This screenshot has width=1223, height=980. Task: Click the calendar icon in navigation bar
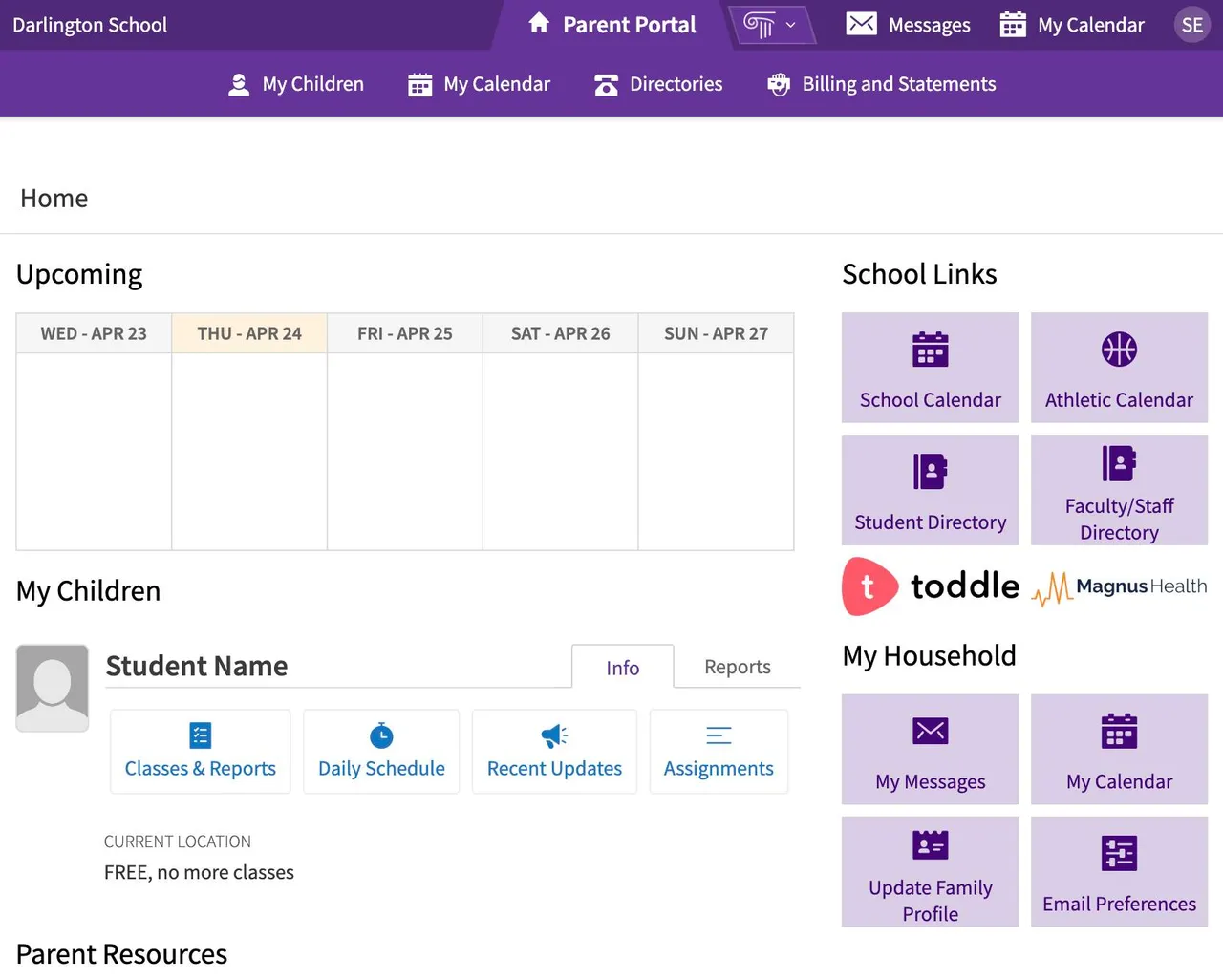coord(419,85)
